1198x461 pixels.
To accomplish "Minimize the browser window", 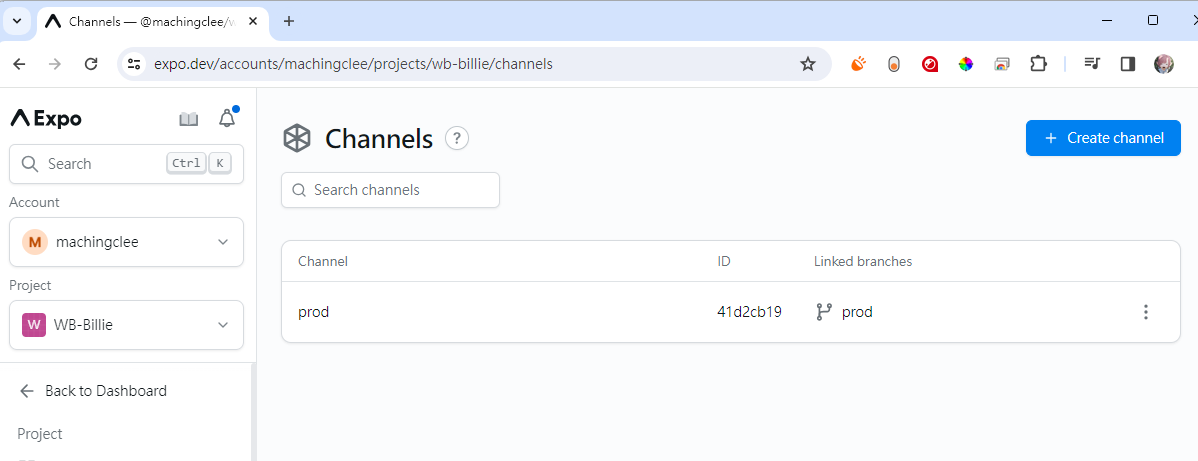I will (1107, 21).
